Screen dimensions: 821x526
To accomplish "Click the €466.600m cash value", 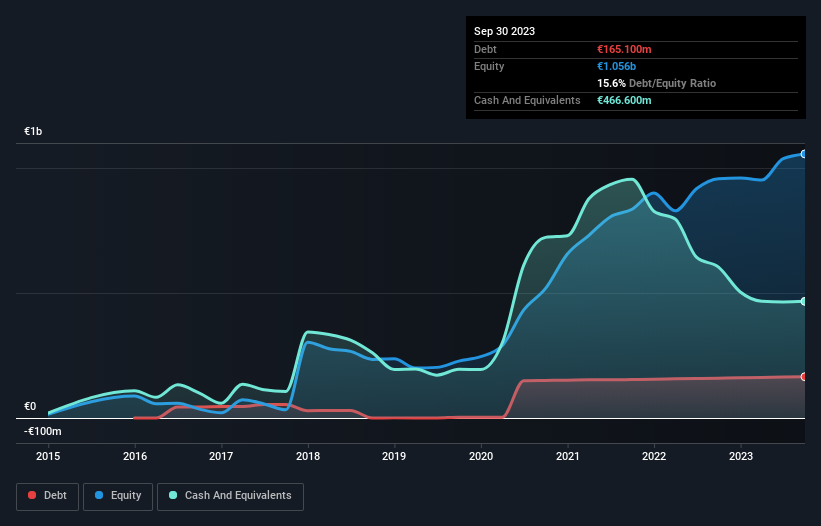I will click(624, 100).
